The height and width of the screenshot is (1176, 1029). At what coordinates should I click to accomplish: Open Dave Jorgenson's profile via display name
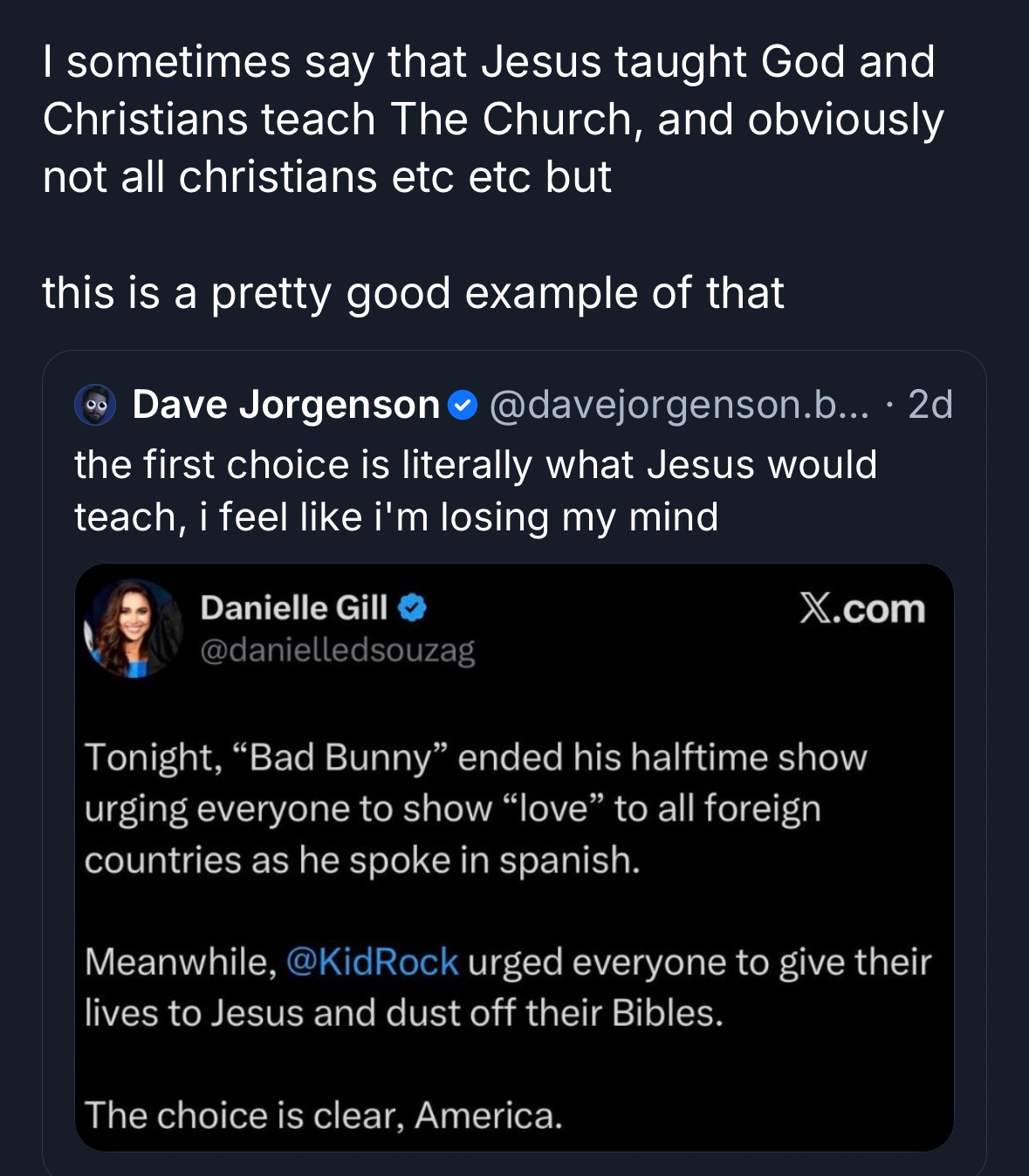tap(285, 405)
